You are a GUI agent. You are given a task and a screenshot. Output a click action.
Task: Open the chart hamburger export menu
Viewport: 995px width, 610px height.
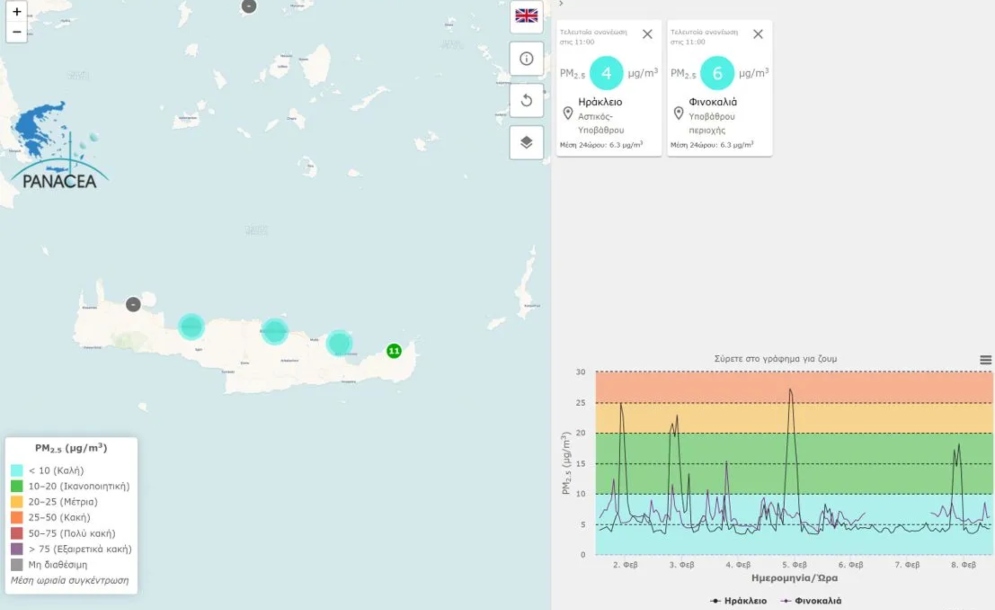986,360
